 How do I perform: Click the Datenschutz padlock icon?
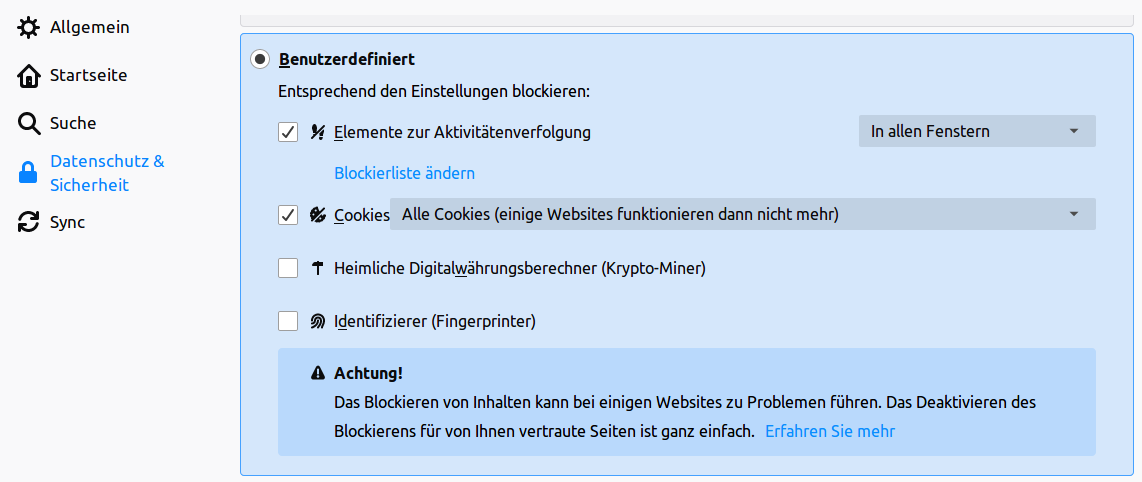point(28,173)
